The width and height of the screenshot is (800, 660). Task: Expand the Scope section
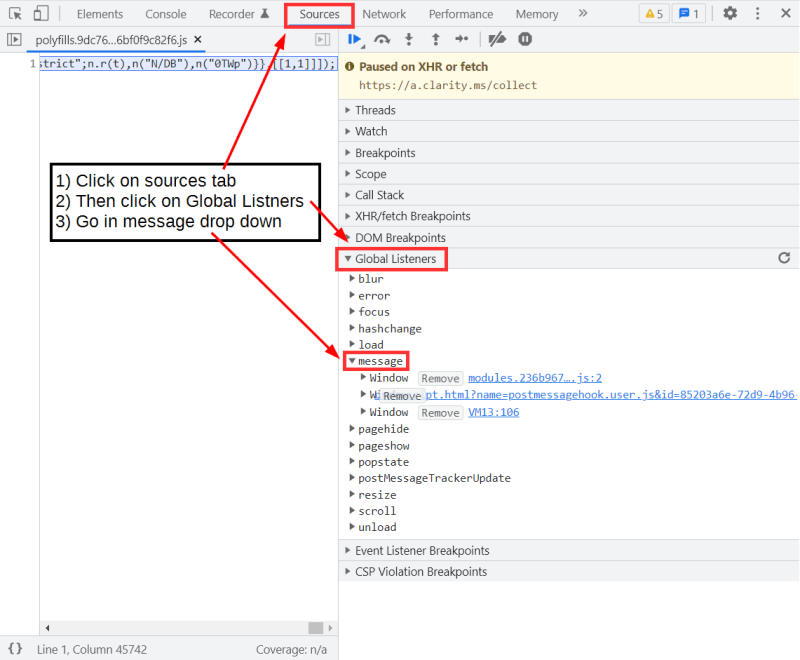pos(569,174)
